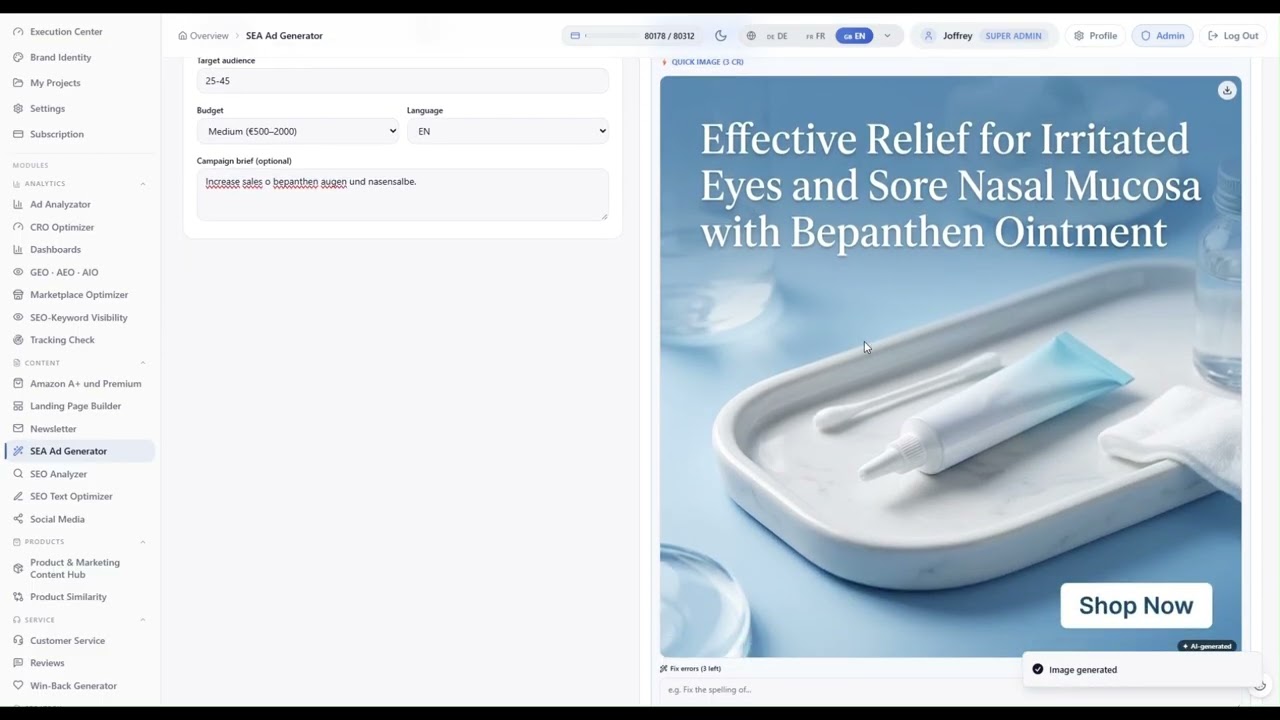Select the EN interface language
The width and height of the screenshot is (1280, 720).
pyautogui.click(x=854, y=36)
